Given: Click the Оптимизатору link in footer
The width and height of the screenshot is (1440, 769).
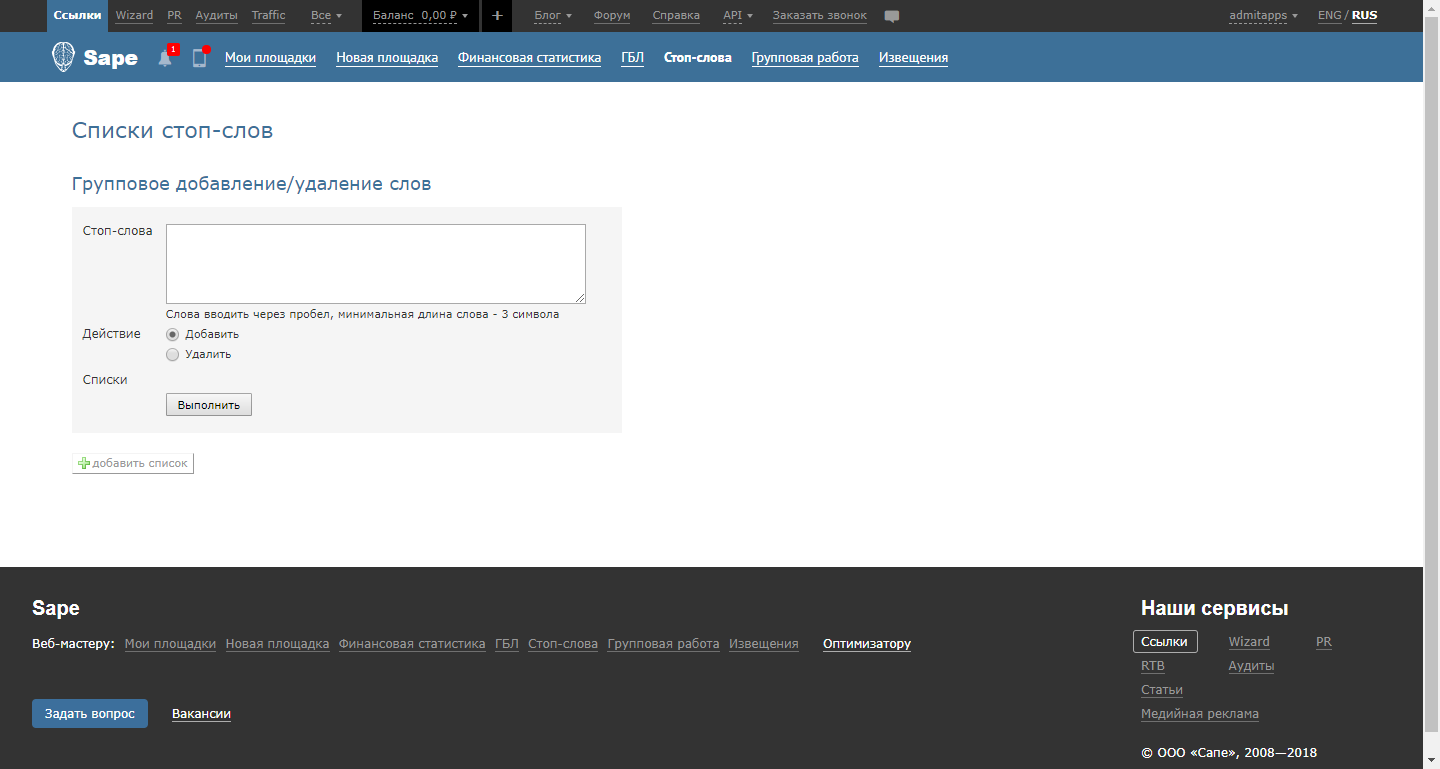Looking at the screenshot, I should tap(867, 644).
